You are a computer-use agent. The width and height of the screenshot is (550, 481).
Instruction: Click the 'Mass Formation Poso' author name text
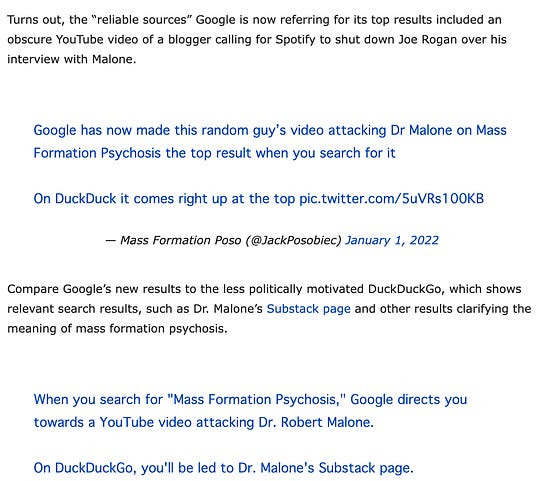coord(181,240)
